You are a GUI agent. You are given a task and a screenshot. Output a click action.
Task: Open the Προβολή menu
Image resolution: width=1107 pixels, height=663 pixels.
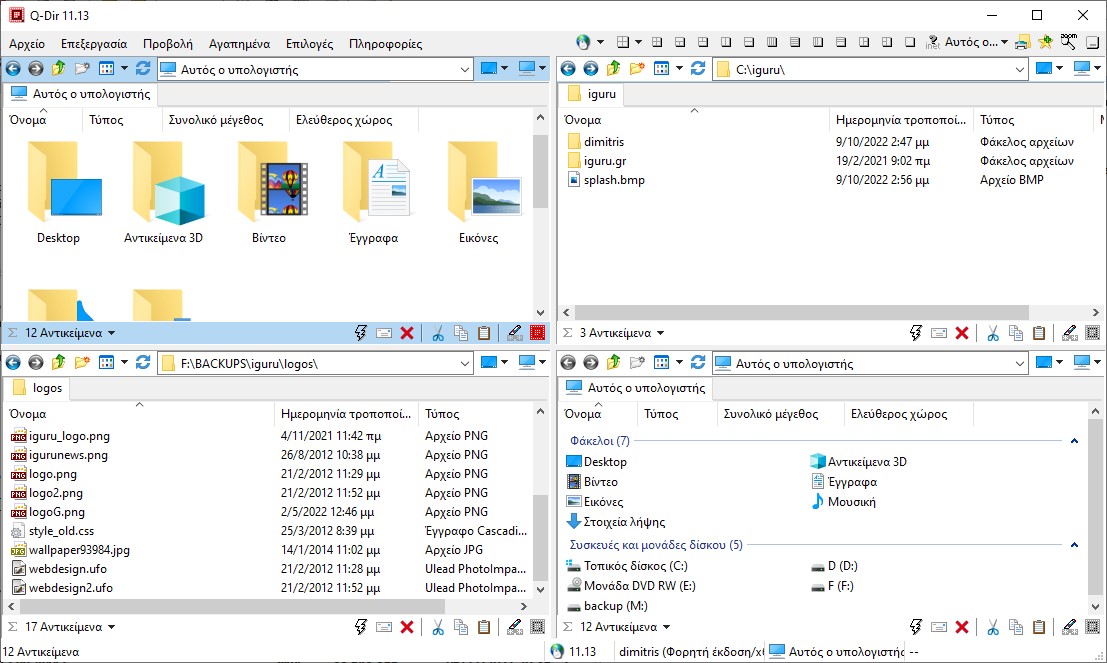[x=167, y=44]
